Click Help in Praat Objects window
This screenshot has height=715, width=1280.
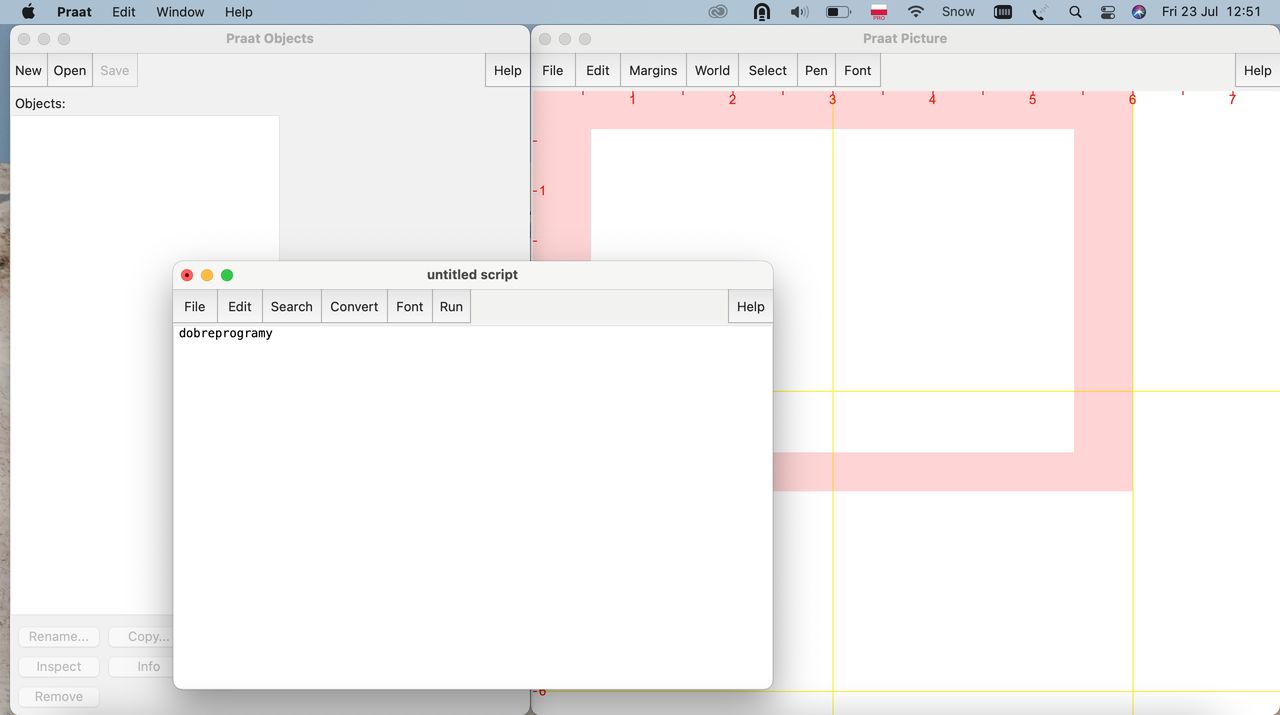point(508,70)
